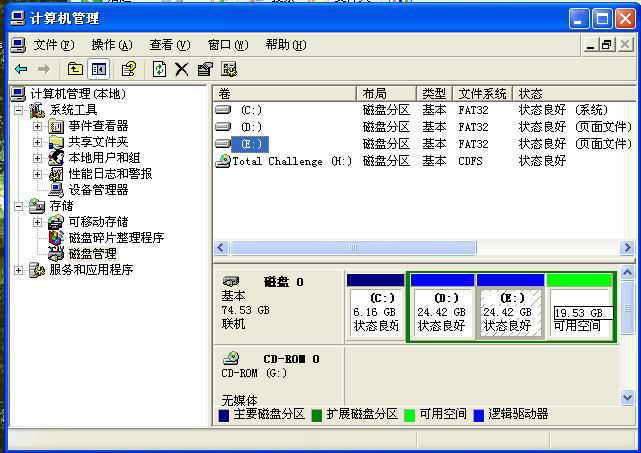Image resolution: width=641 pixels, height=453 pixels.
Task: Click the delete X toolbar icon
Action: point(181,69)
